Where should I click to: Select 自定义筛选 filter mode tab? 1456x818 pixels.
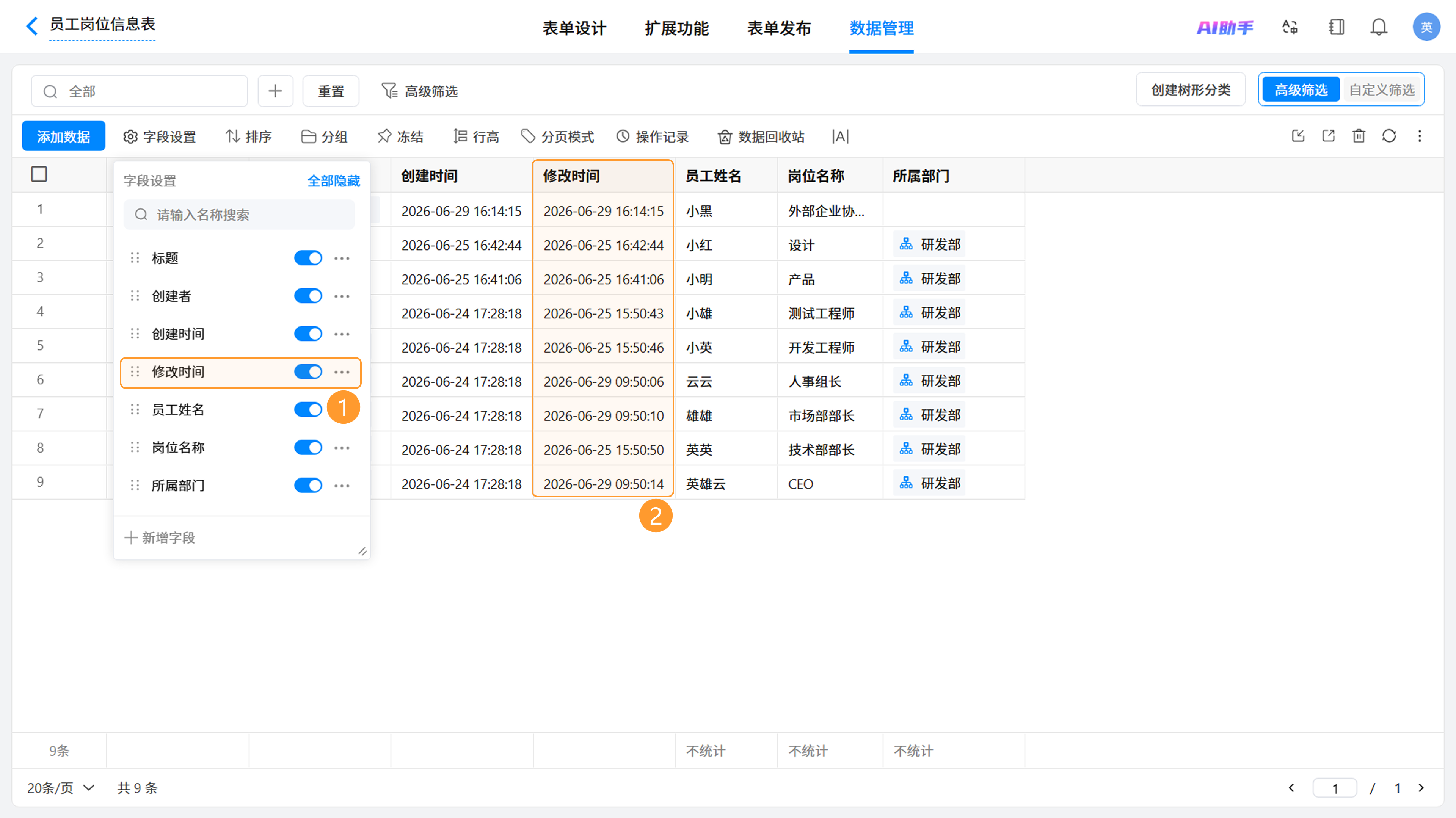pyautogui.click(x=1381, y=90)
